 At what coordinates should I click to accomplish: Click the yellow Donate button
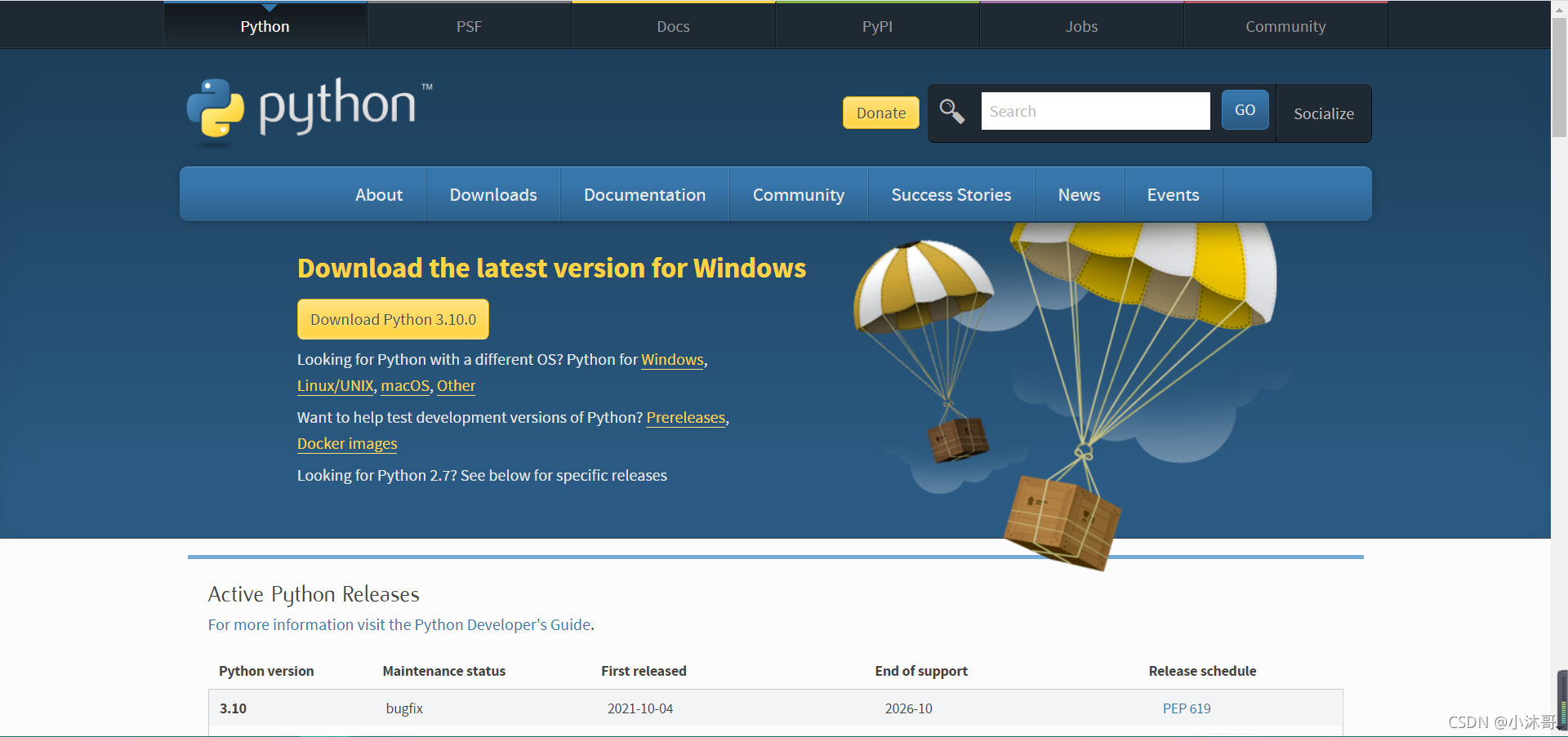[881, 113]
